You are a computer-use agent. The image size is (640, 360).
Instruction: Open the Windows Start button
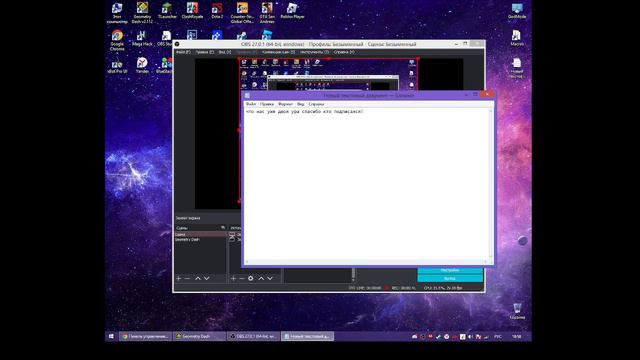(111, 336)
